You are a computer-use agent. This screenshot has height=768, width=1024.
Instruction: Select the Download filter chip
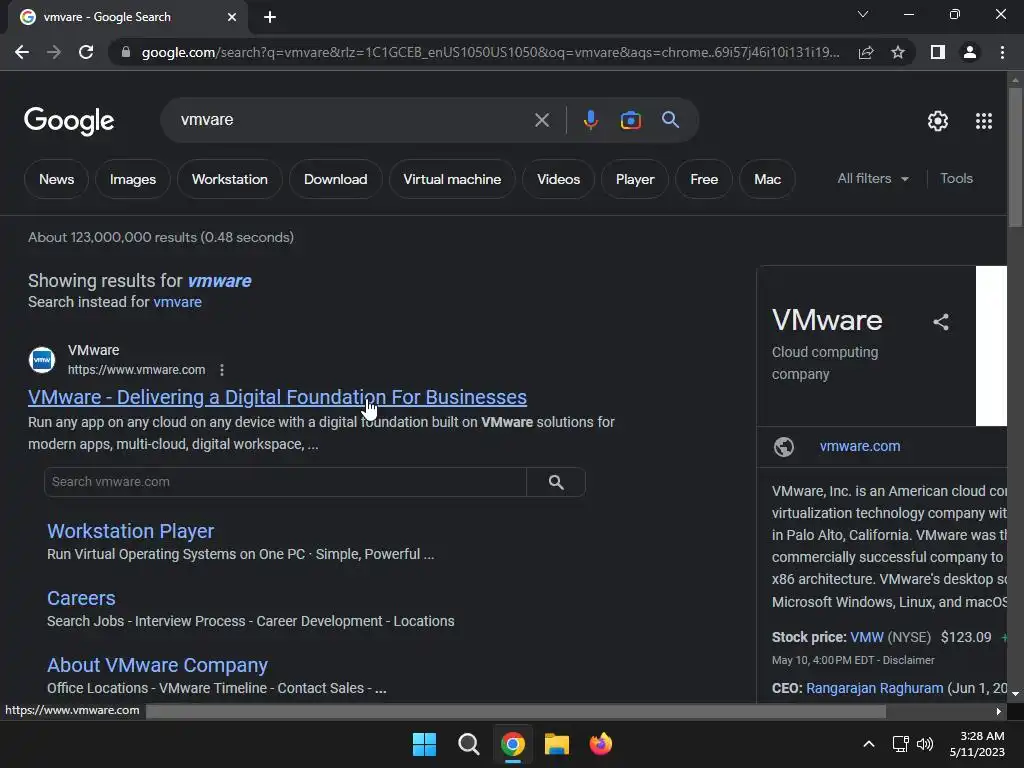336,179
